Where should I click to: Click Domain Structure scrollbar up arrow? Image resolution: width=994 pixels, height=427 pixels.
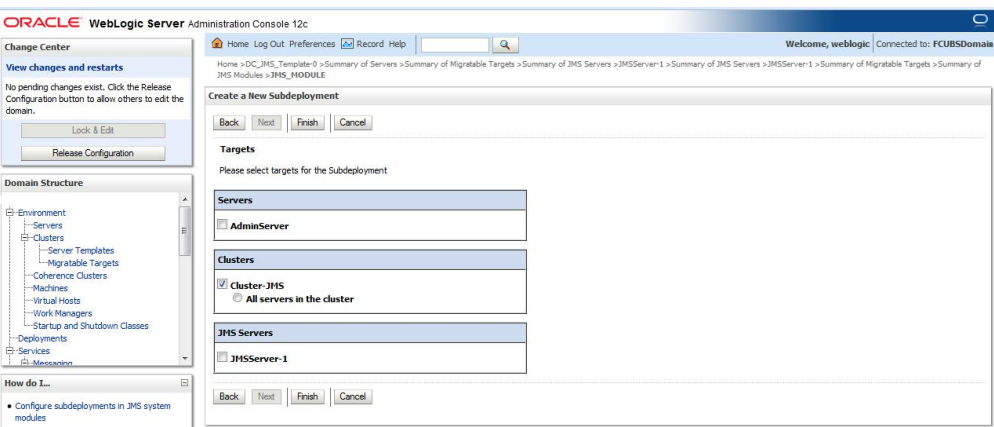tap(184, 200)
